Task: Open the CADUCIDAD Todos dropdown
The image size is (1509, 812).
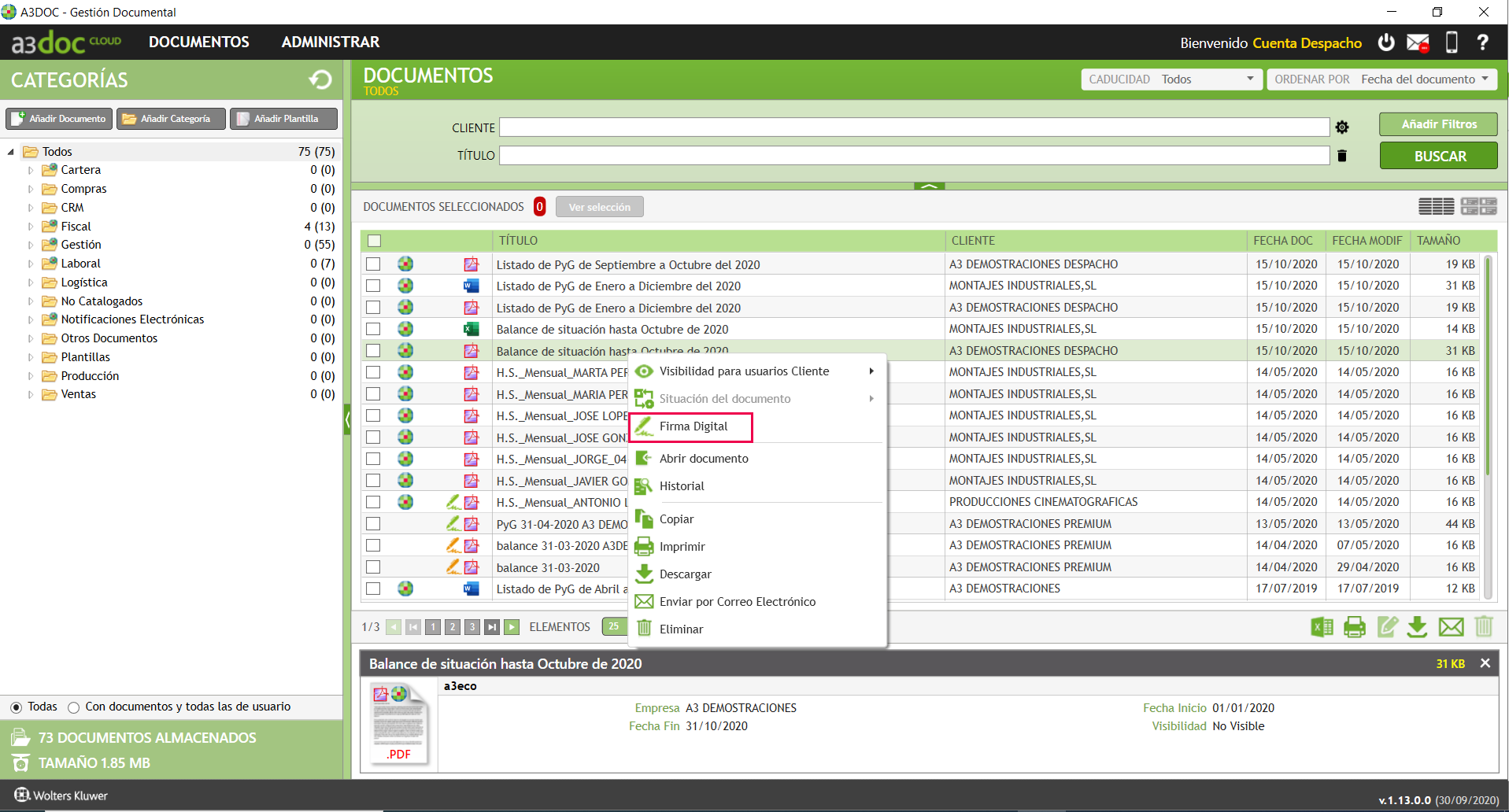Action: 1172,79
